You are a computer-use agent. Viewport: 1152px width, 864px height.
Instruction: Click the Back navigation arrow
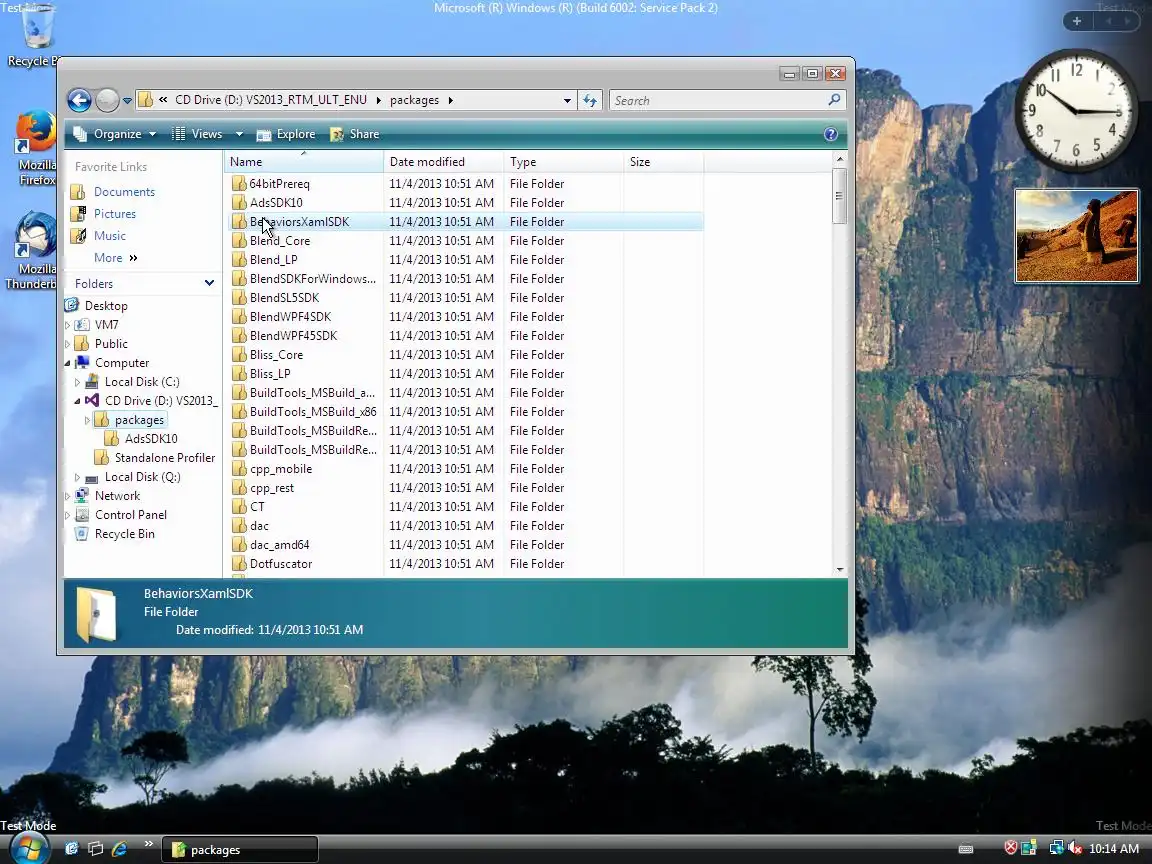point(79,100)
